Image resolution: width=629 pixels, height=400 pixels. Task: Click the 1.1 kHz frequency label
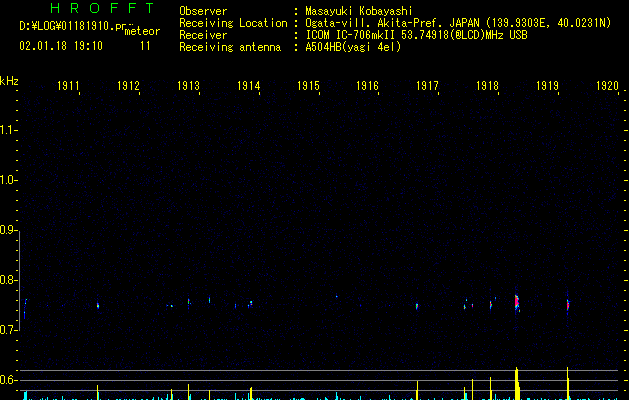tap(8, 130)
